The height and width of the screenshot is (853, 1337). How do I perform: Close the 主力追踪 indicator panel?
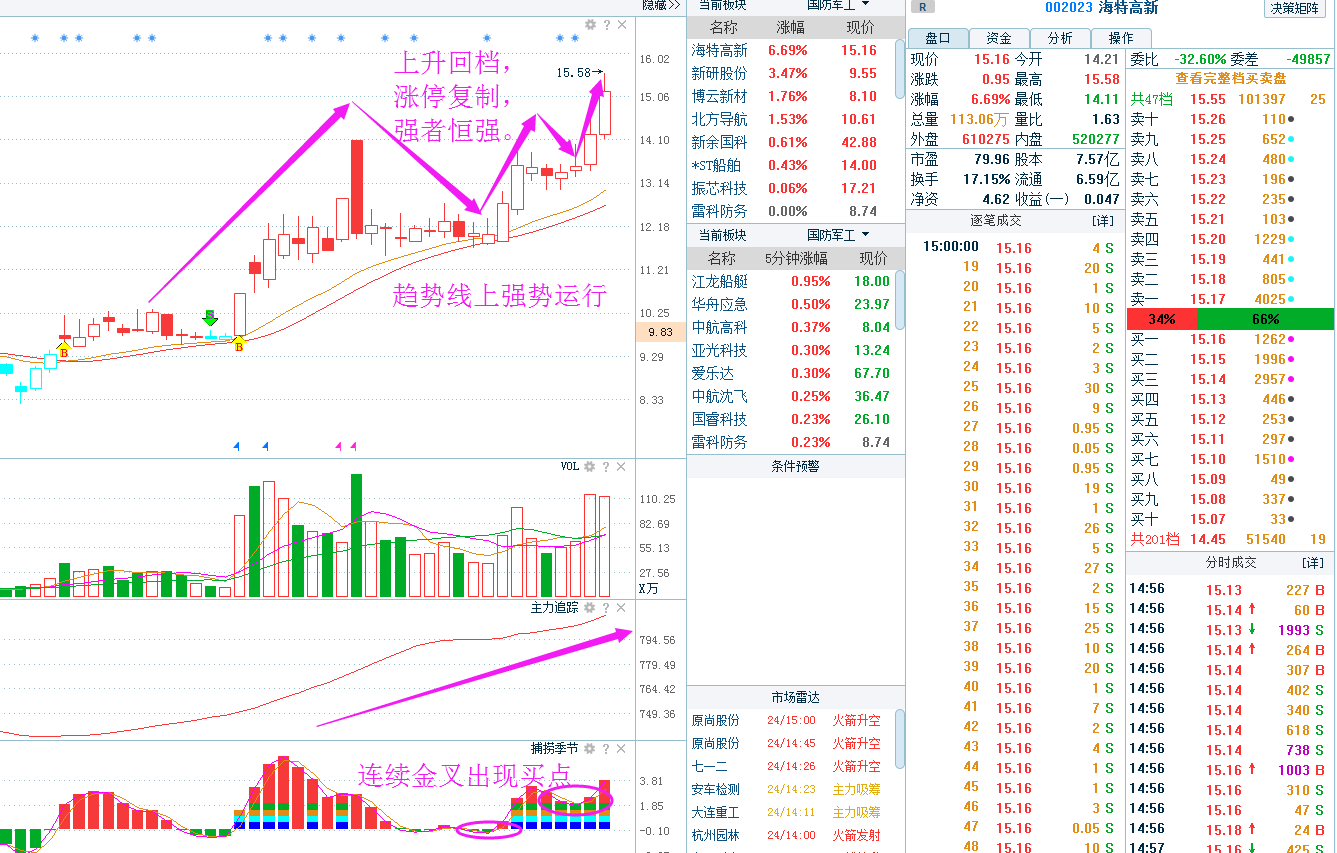tap(621, 607)
